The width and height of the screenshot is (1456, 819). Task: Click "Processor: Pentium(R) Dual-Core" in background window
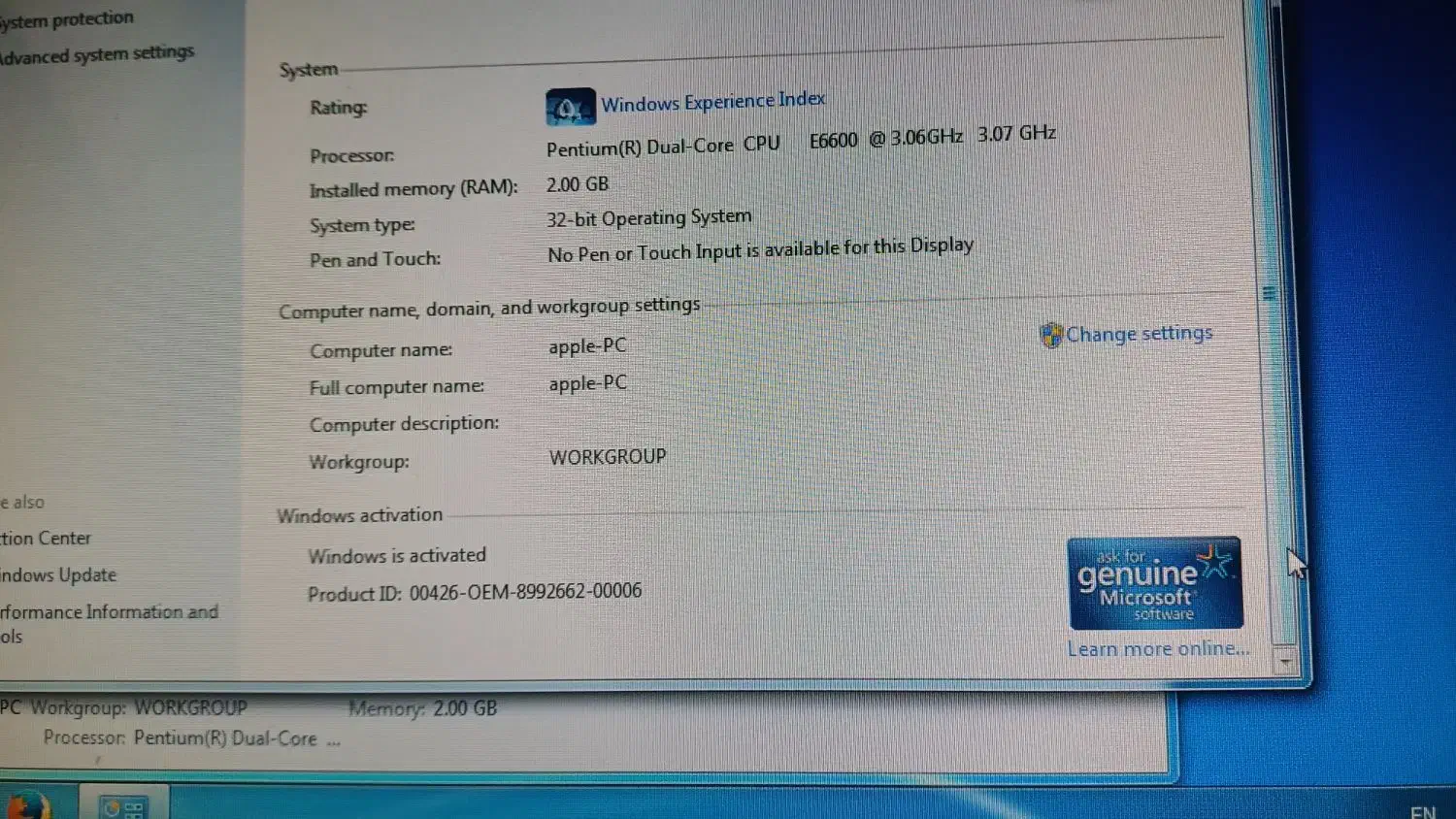[181, 738]
